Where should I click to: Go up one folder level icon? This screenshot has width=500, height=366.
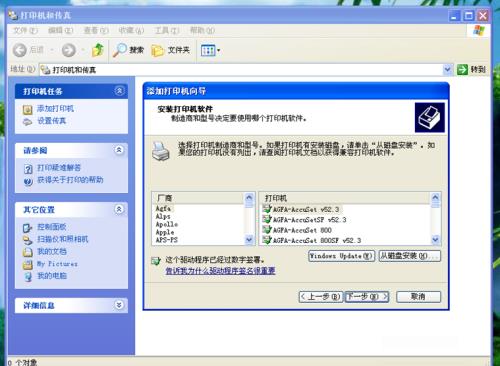click(x=98, y=50)
